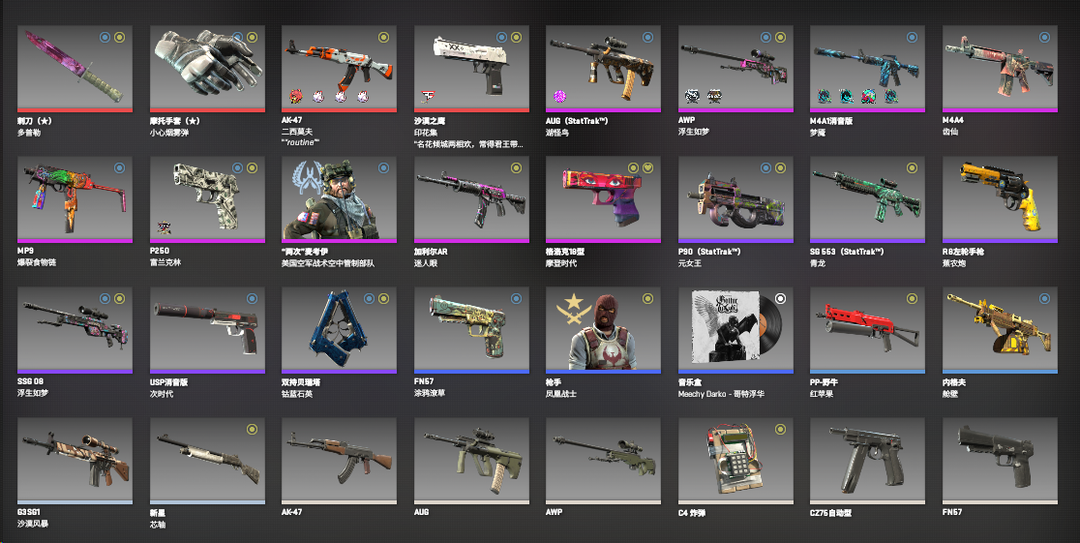Image resolution: width=1080 pixels, height=543 pixels.
Task: Click the FaZe sticker on the 沙漠之鹰
Action: pos(427,96)
